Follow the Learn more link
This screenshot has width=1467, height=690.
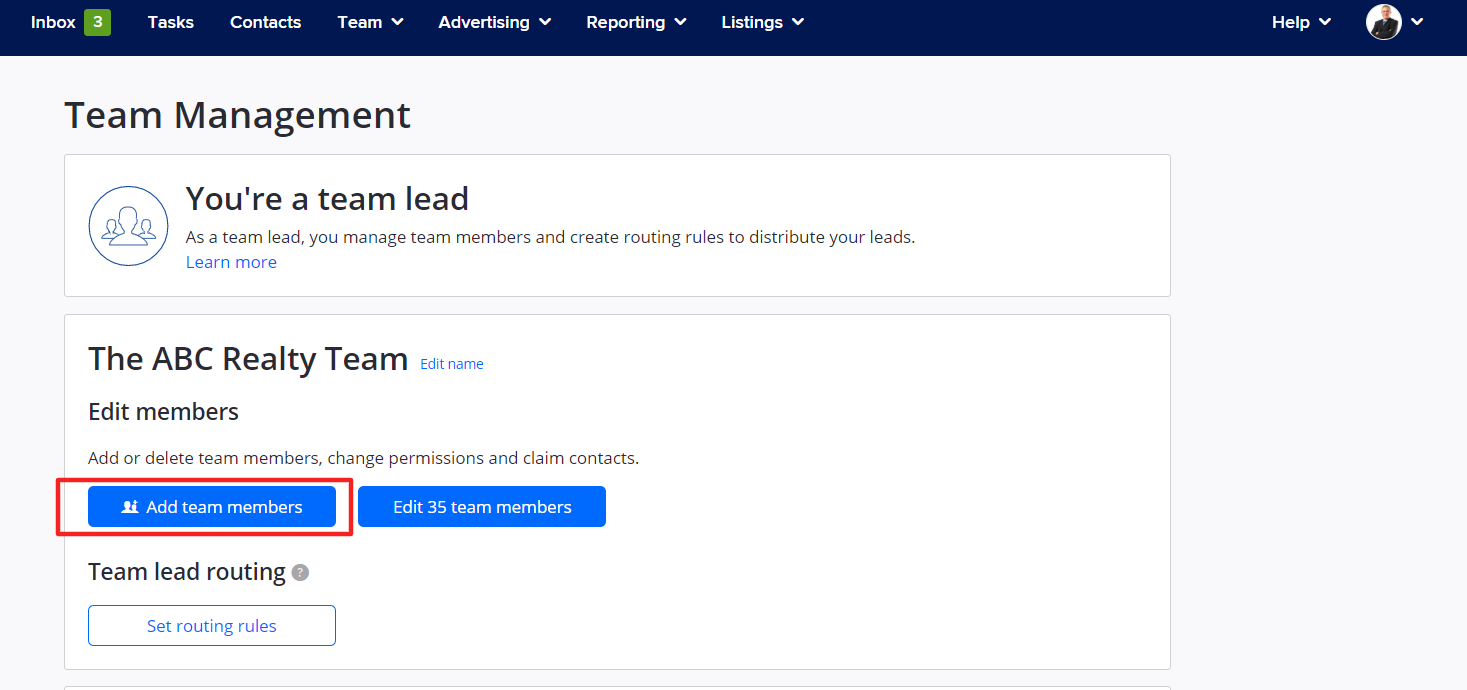(231, 262)
